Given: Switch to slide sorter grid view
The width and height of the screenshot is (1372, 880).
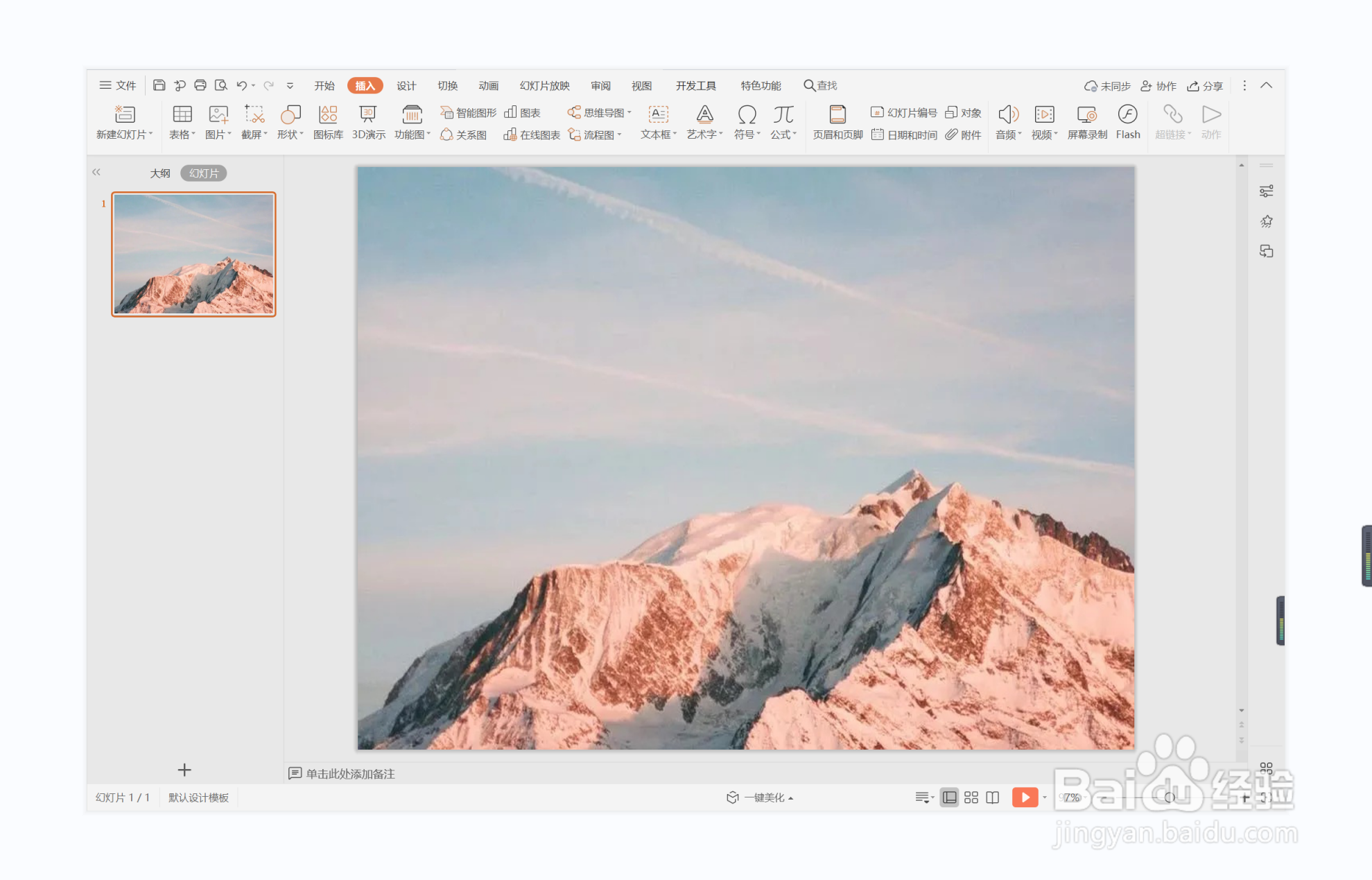Looking at the screenshot, I should (971, 797).
